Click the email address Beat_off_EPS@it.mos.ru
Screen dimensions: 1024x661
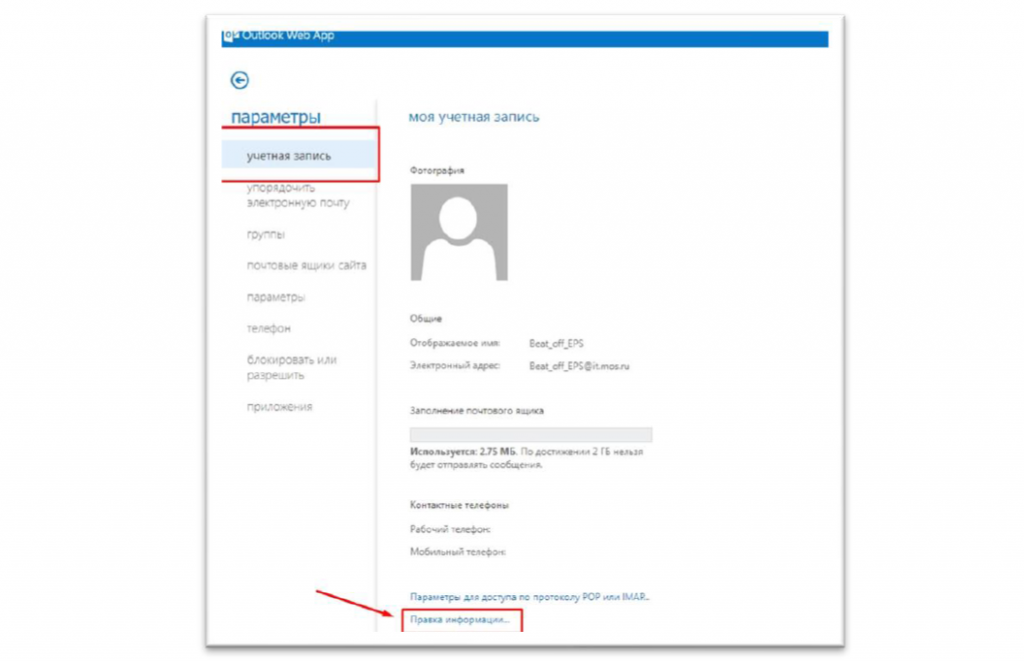tap(579, 366)
